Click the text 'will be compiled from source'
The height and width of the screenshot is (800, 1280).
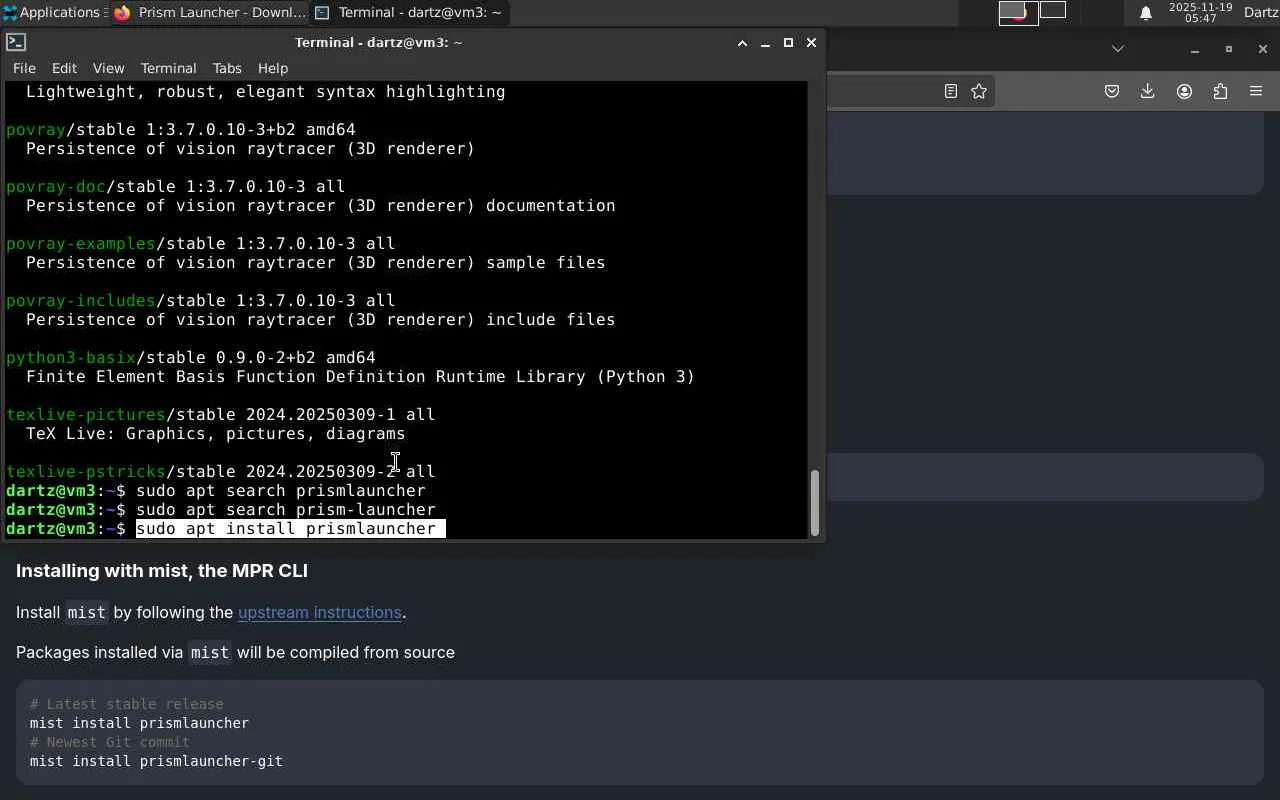pos(346,652)
